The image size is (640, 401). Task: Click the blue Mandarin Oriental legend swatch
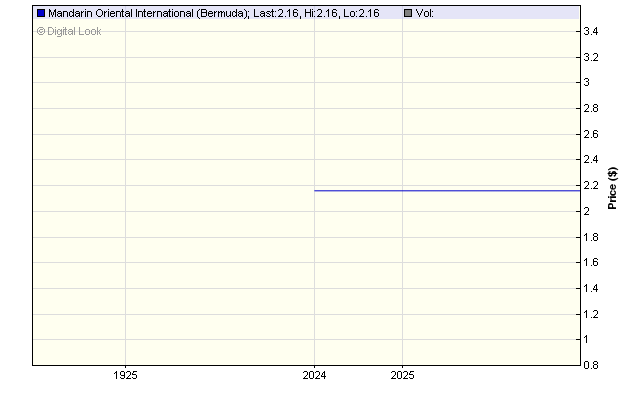point(41,13)
